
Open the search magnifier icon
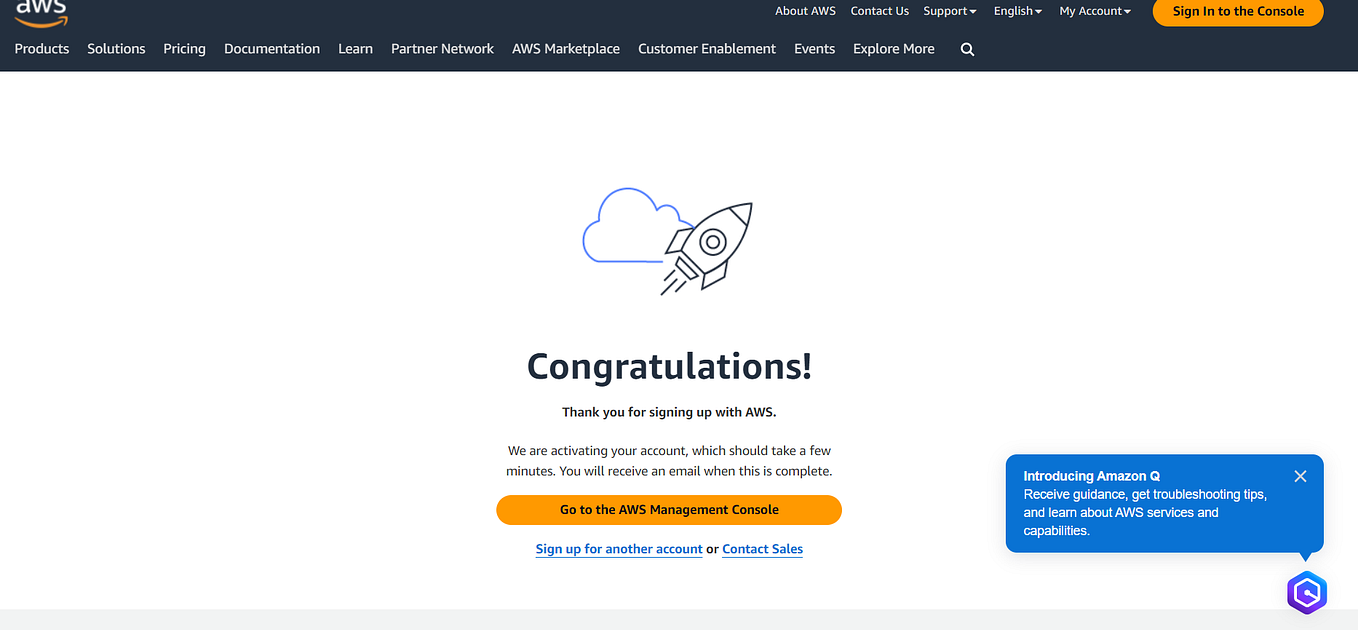[966, 48]
